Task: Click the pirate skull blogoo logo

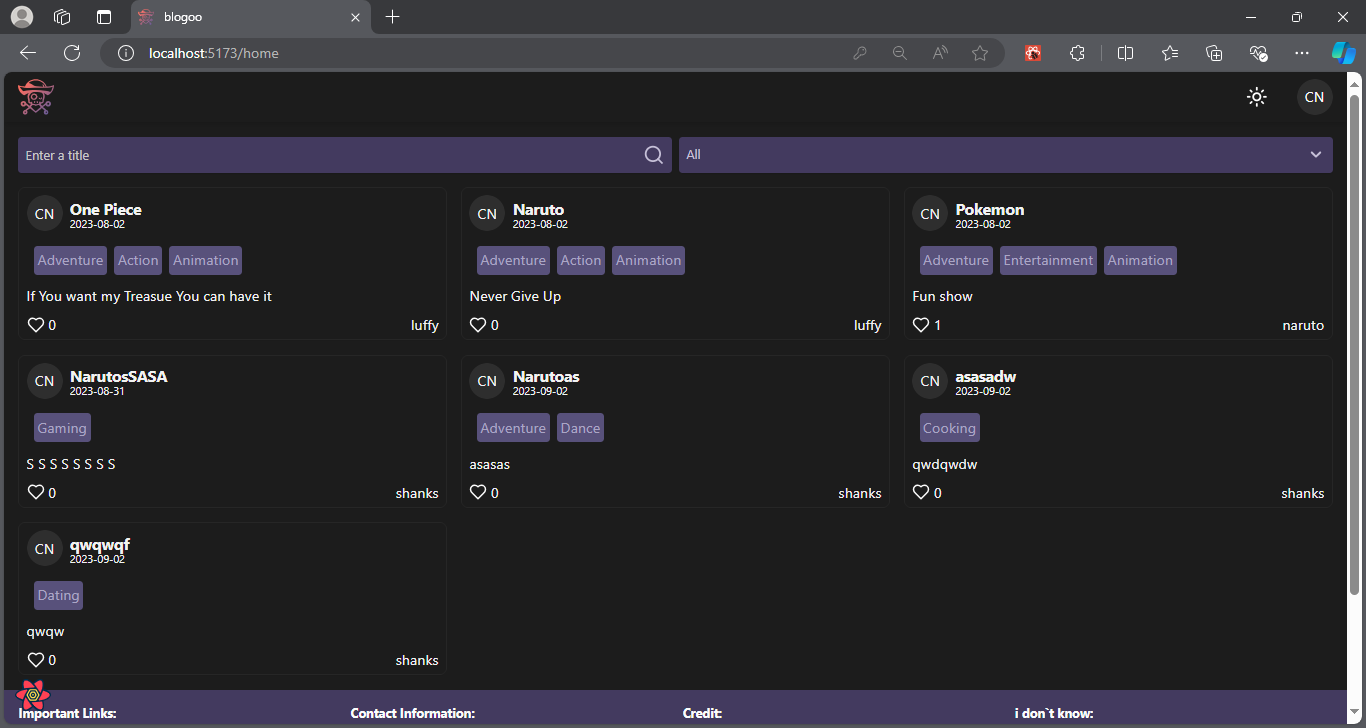Action: pyautogui.click(x=36, y=97)
